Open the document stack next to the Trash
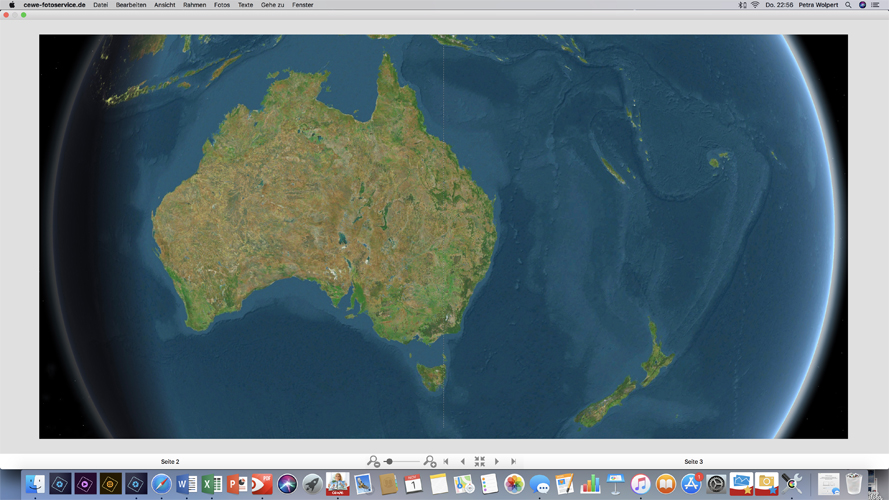 point(828,484)
